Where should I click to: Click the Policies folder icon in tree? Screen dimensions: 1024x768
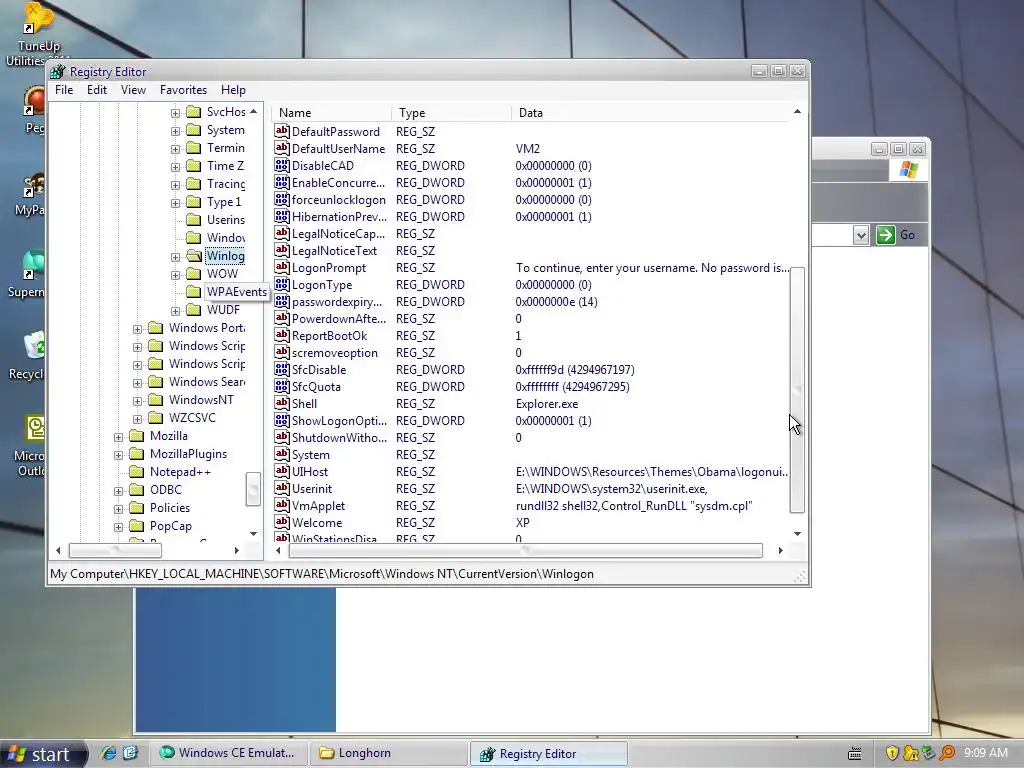click(x=136, y=507)
